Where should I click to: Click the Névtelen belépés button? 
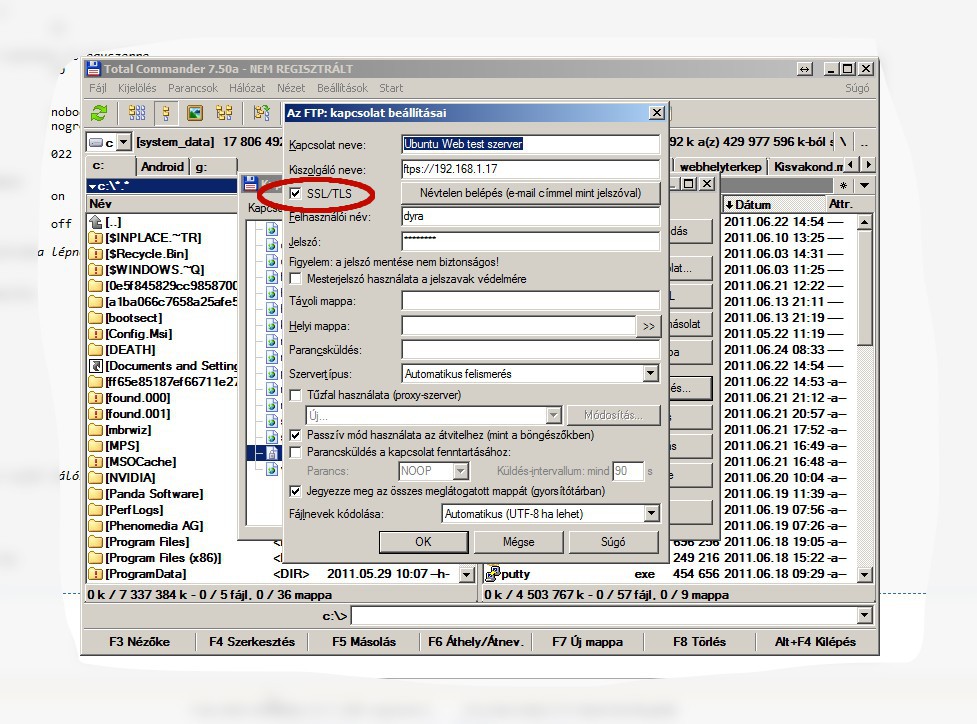coord(530,193)
